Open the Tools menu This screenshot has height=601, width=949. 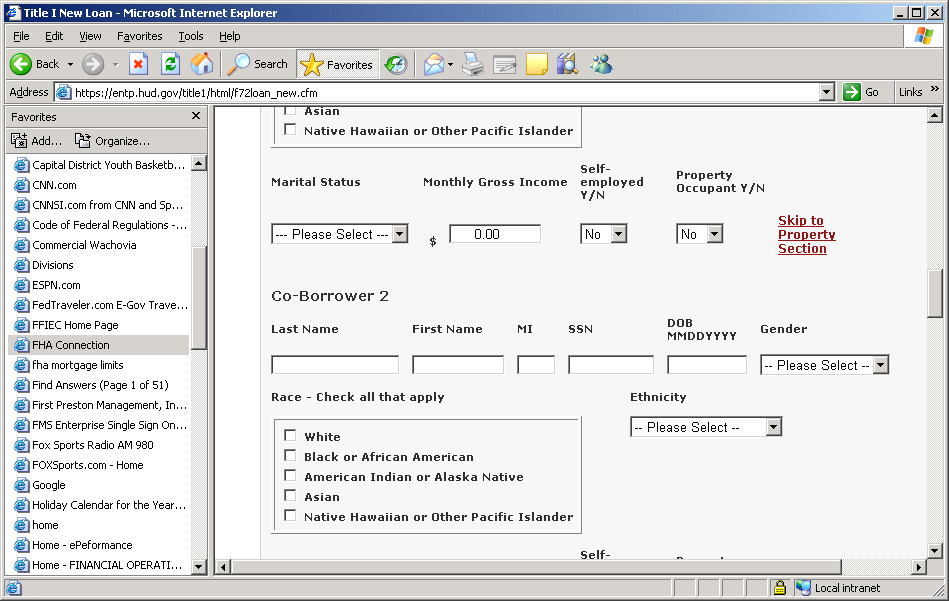190,36
